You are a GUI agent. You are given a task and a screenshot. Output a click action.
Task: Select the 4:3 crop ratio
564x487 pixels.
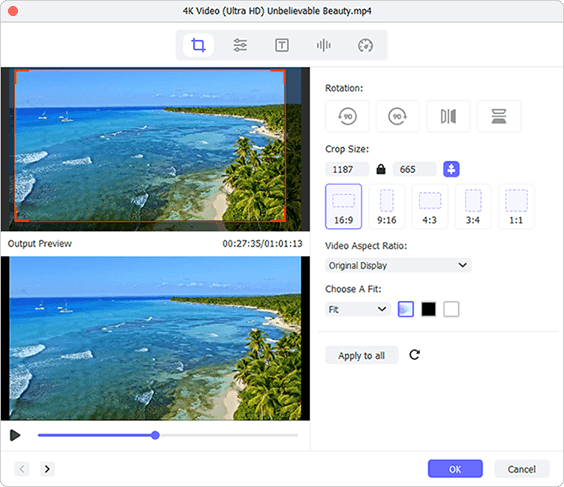click(x=430, y=206)
